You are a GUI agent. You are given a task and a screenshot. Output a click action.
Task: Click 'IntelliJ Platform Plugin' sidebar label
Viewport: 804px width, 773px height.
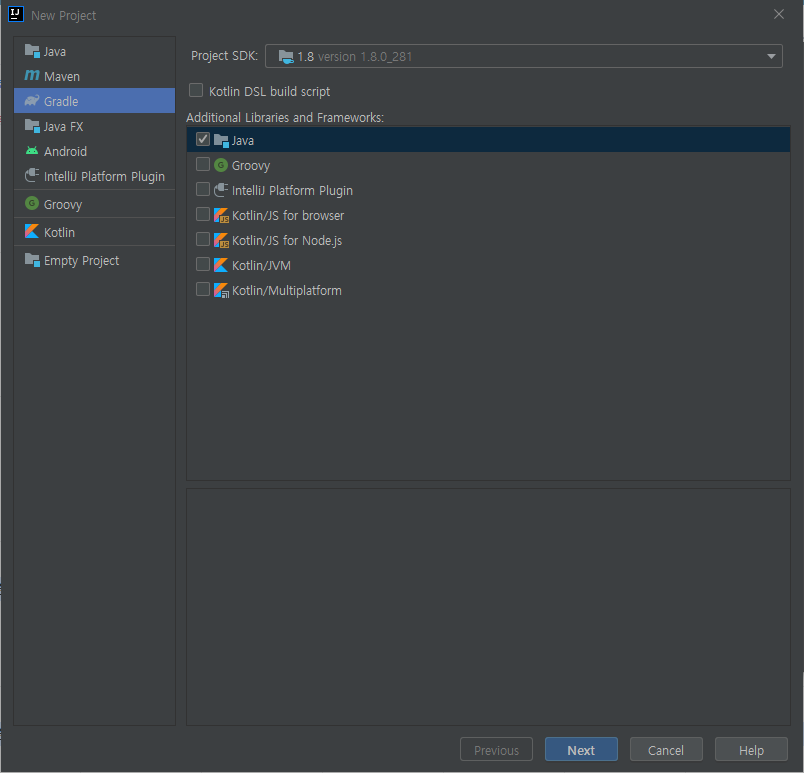[104, 176]
